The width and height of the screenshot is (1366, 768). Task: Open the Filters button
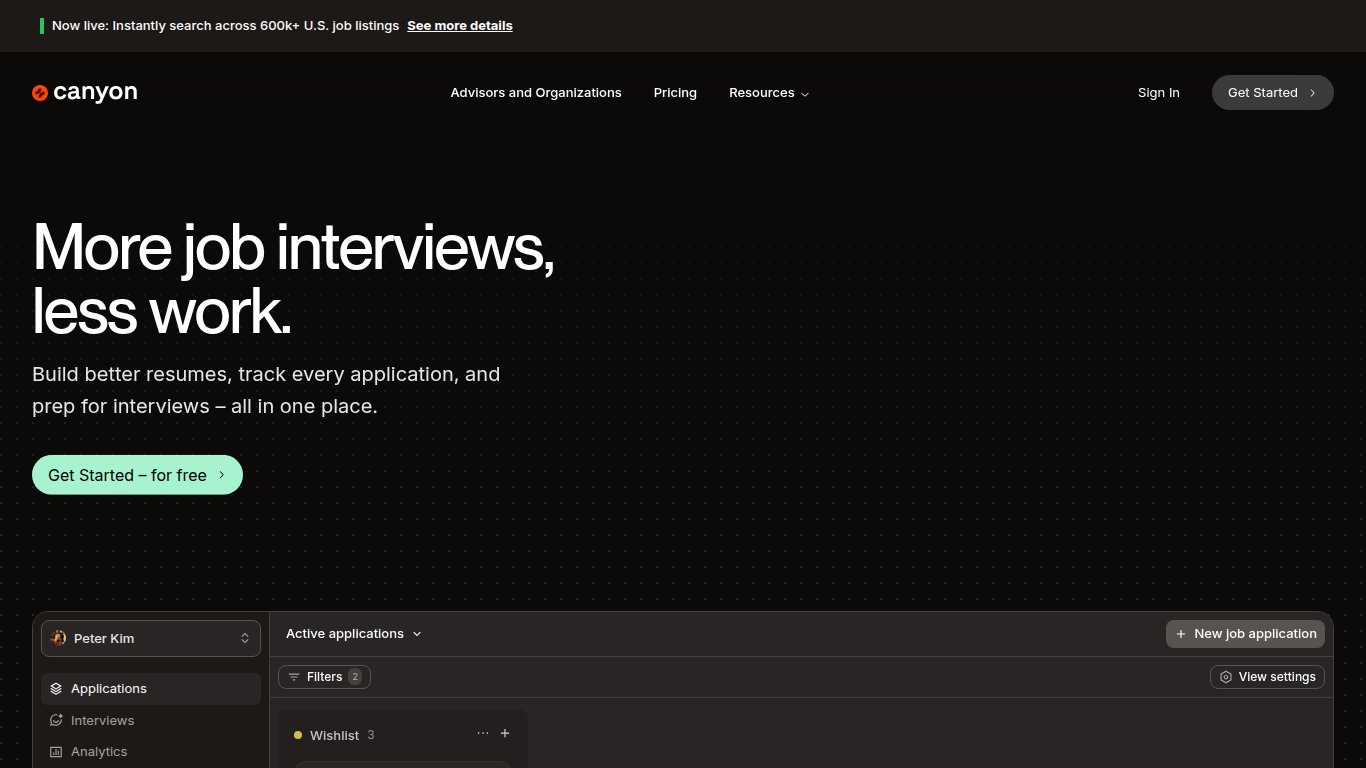[x=324, y=677]
